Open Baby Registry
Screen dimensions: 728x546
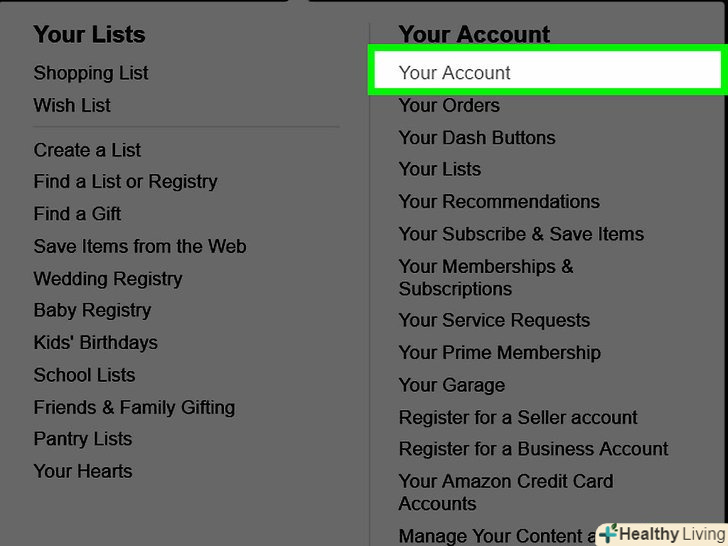(92, 310)
